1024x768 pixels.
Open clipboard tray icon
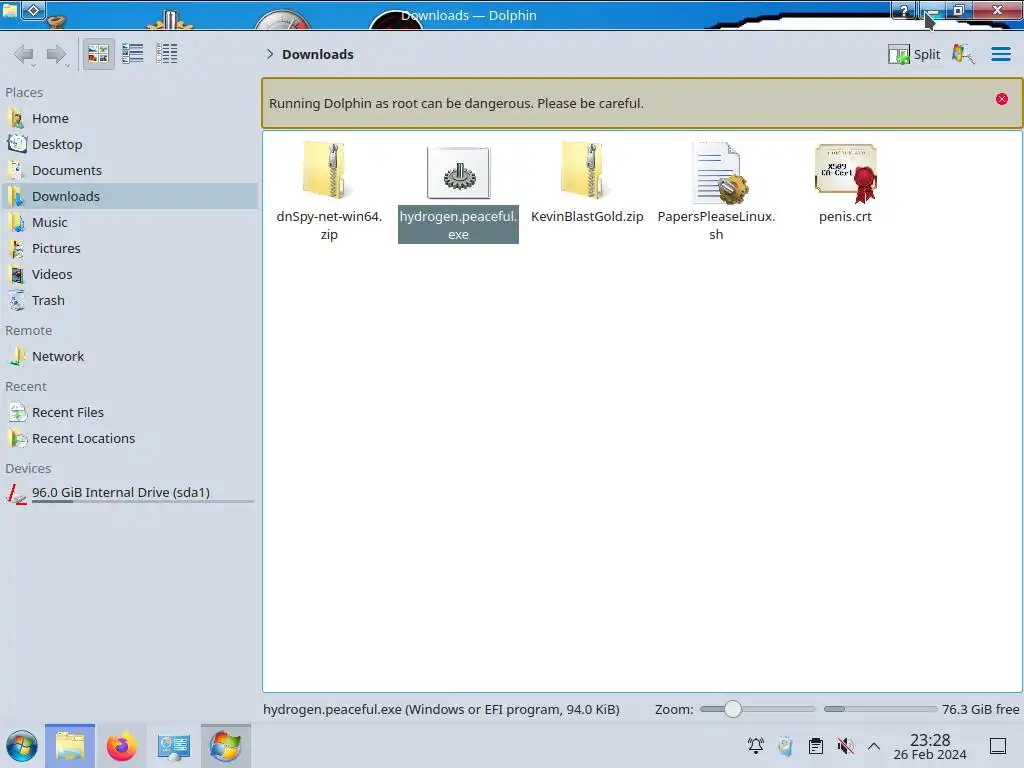(816, 746)
